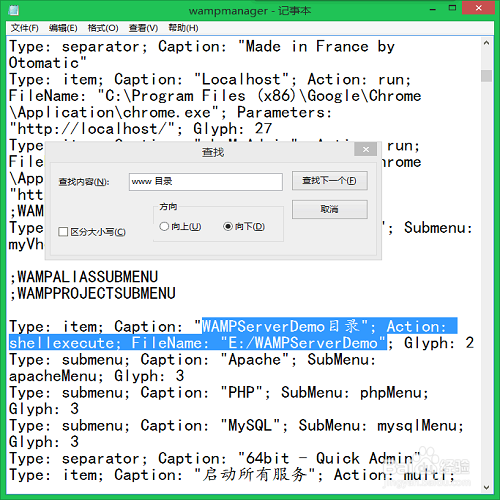
Task: Click the phpMenu; text
Action: (394, 392)
